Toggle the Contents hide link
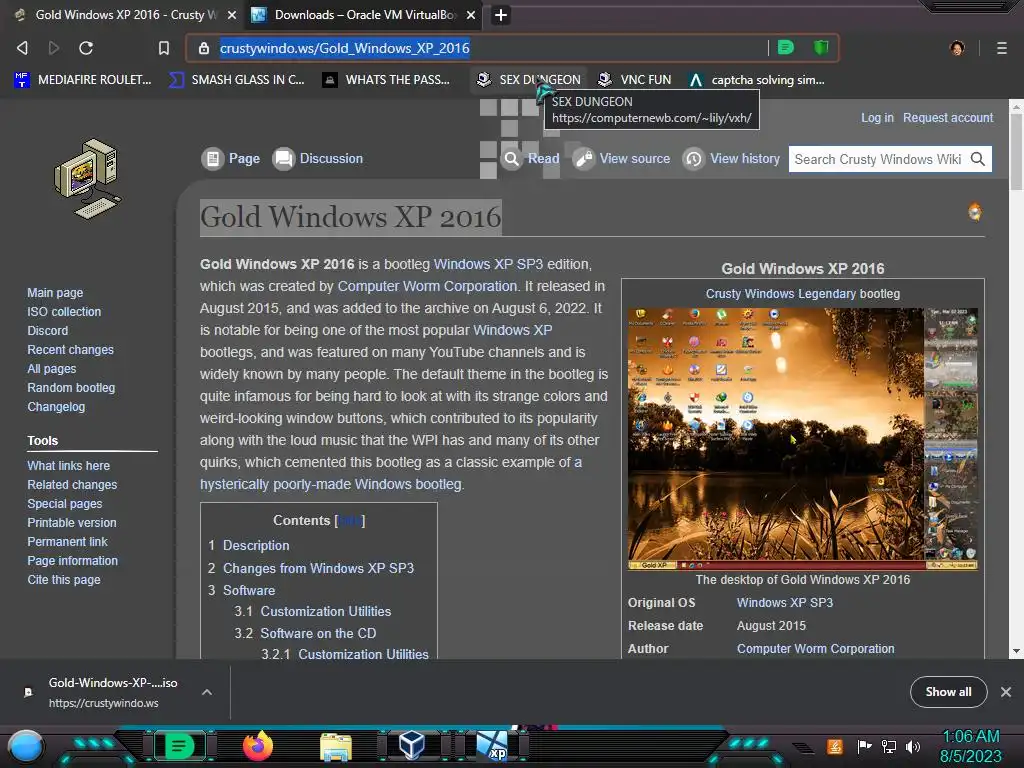 point(349,520)
